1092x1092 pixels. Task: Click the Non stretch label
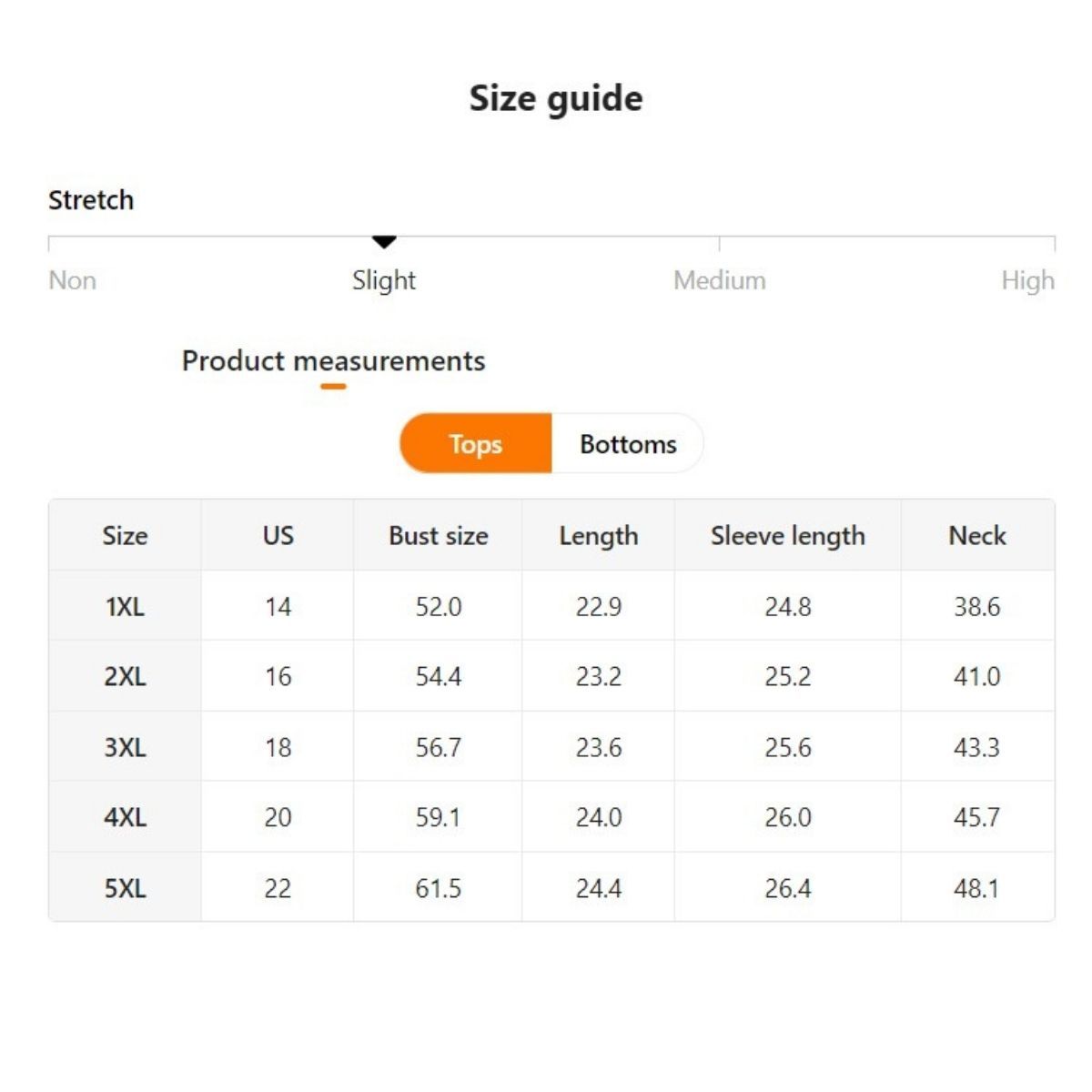[72, 280]
